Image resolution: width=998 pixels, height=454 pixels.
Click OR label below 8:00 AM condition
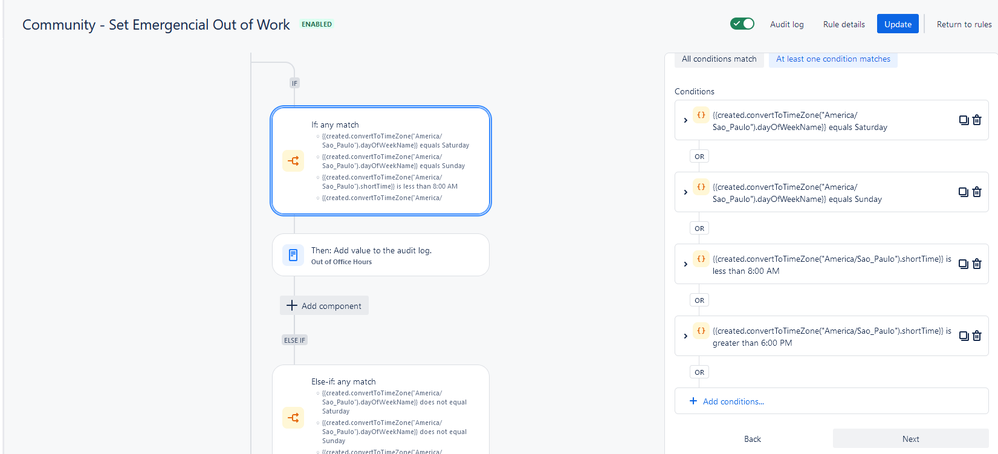(x=699, y=300)
